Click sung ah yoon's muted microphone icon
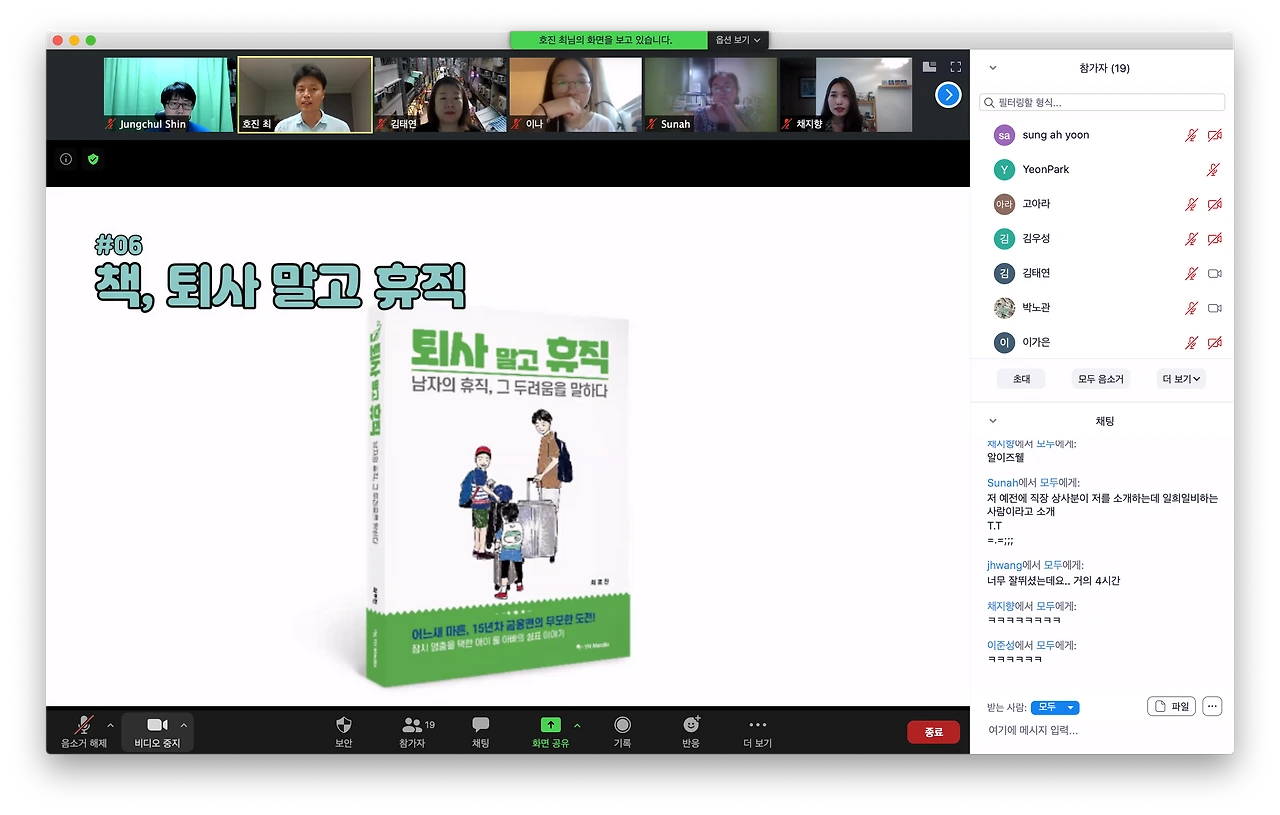This screenshot has height=815, width=1280. 1191,135
